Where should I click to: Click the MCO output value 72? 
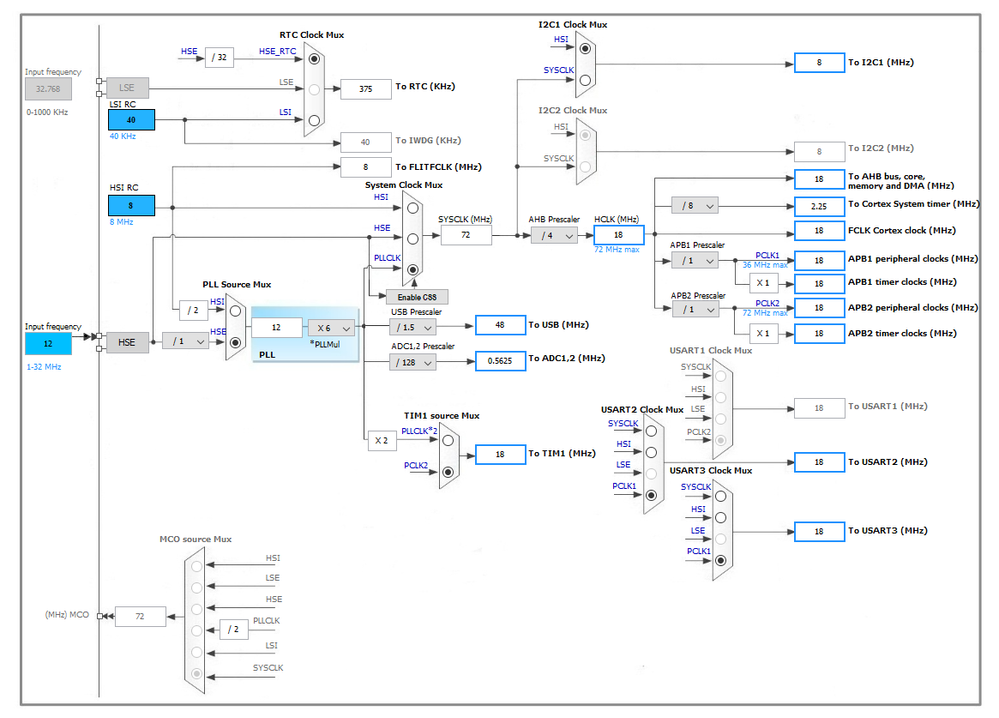tap(140, 616)
